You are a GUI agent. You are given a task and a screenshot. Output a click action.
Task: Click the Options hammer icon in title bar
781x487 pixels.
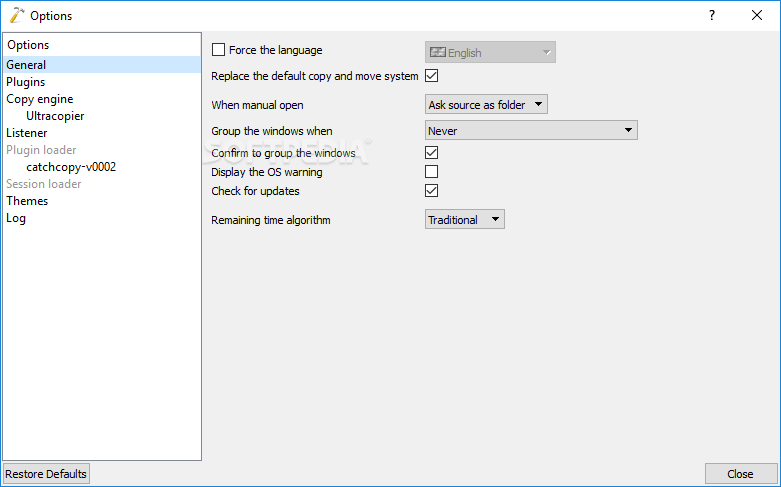point(16,15)
